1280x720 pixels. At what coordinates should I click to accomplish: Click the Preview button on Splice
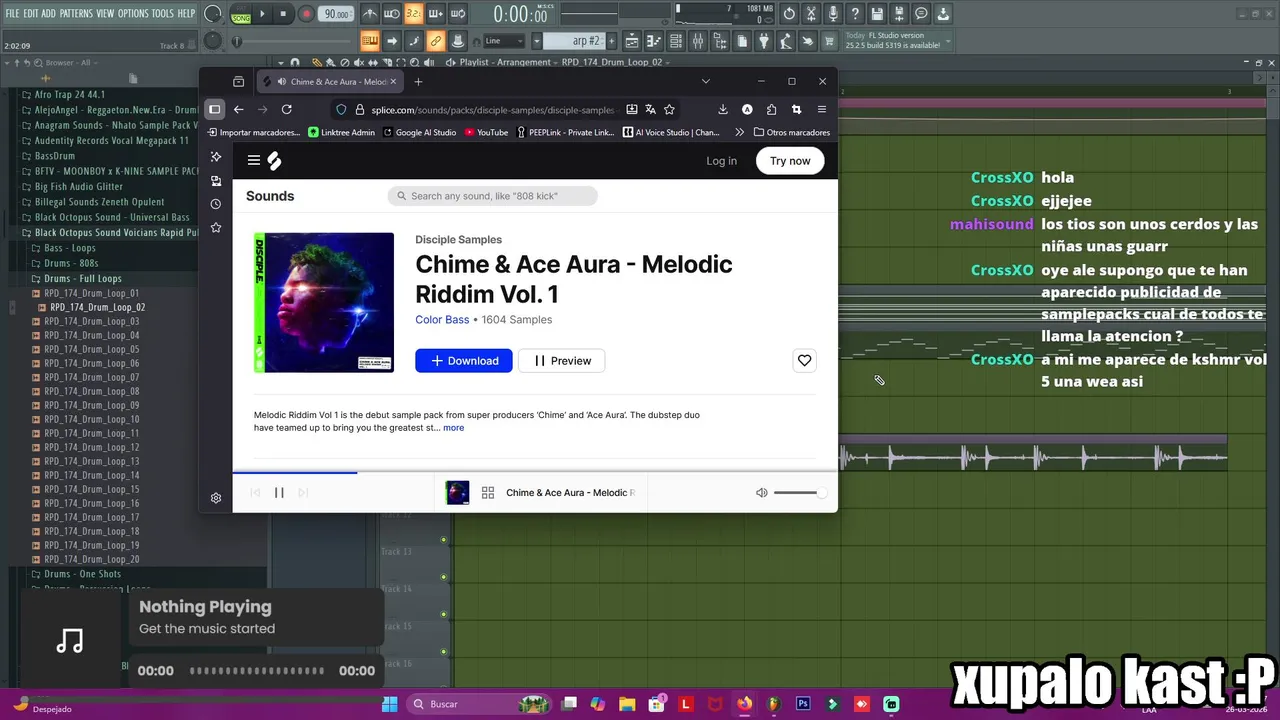pyautogui.click(x=561, y=361)
